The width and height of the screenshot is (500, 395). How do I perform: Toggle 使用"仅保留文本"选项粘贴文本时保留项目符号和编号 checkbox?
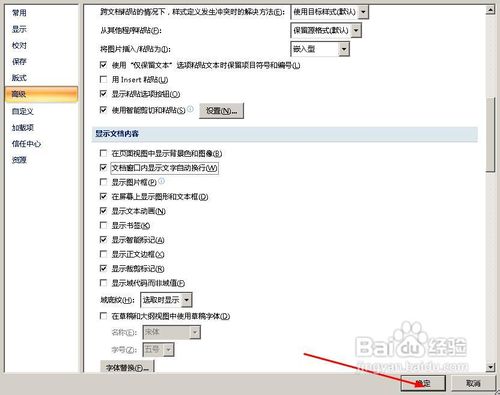point(103,65)
